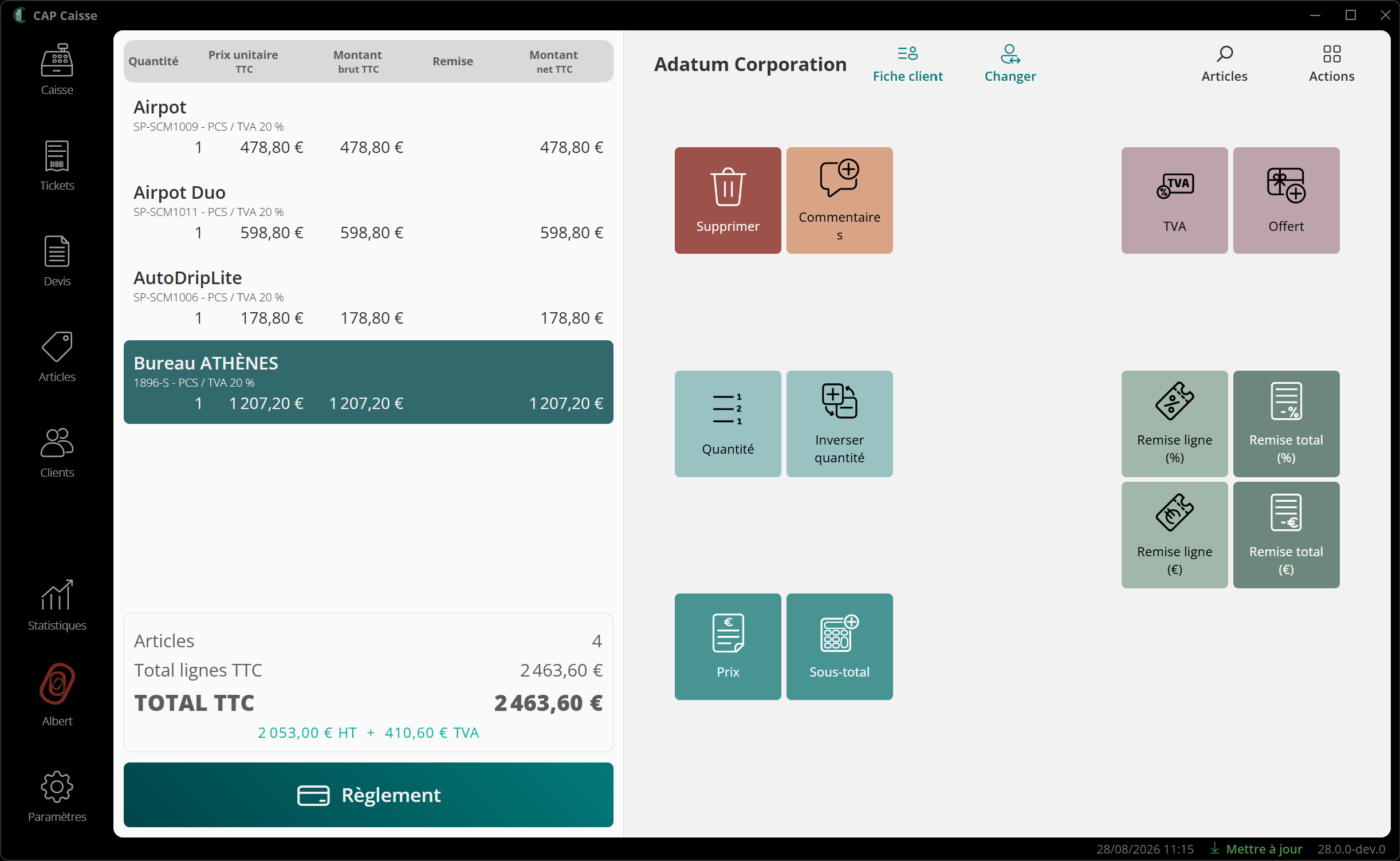Change the TVA rate tile
1400x861 pixels.
click(x=1174, y=200)
